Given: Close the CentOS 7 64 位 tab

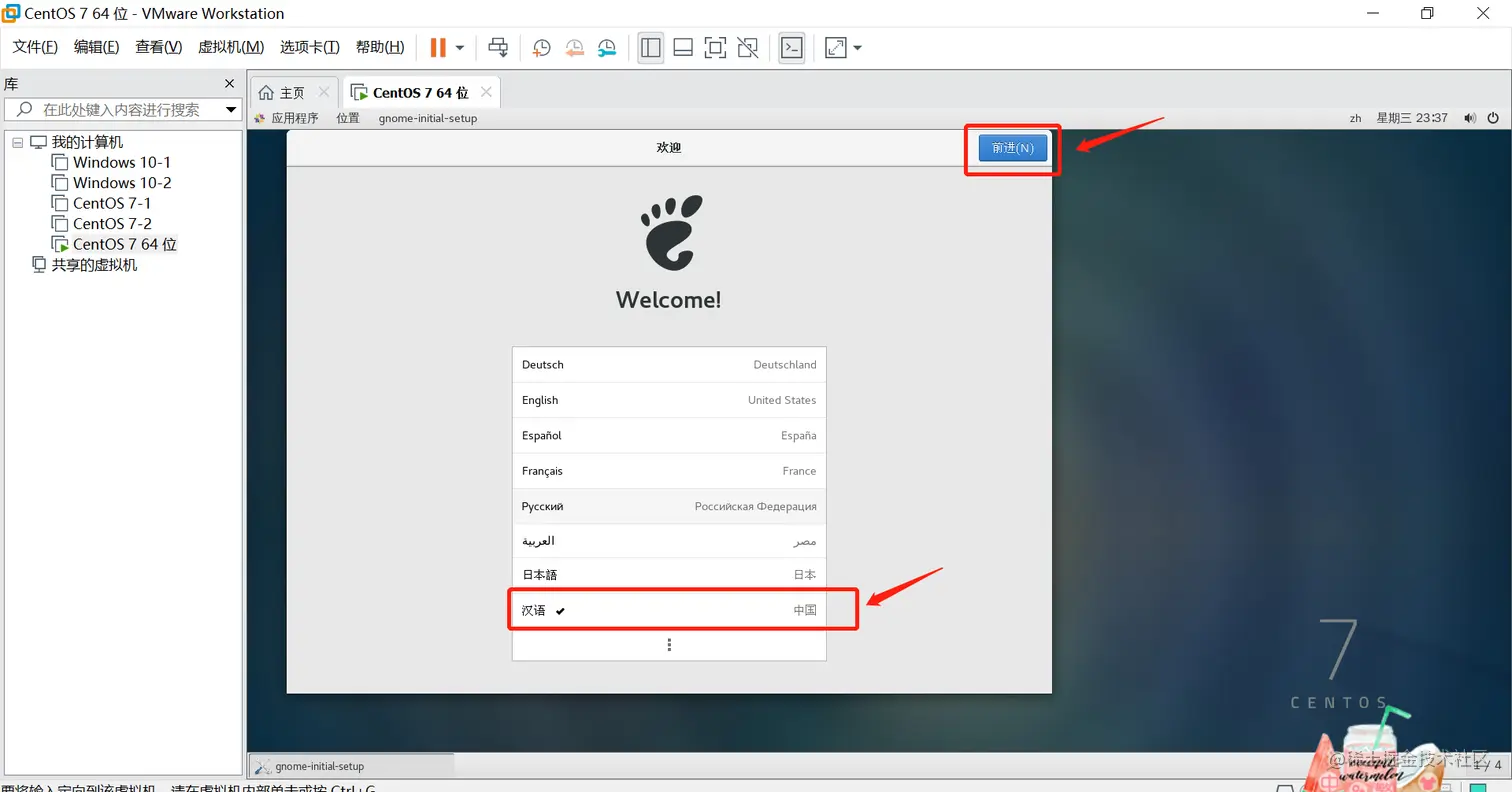Looking at the screenshot, I should (x=486, y=92).
